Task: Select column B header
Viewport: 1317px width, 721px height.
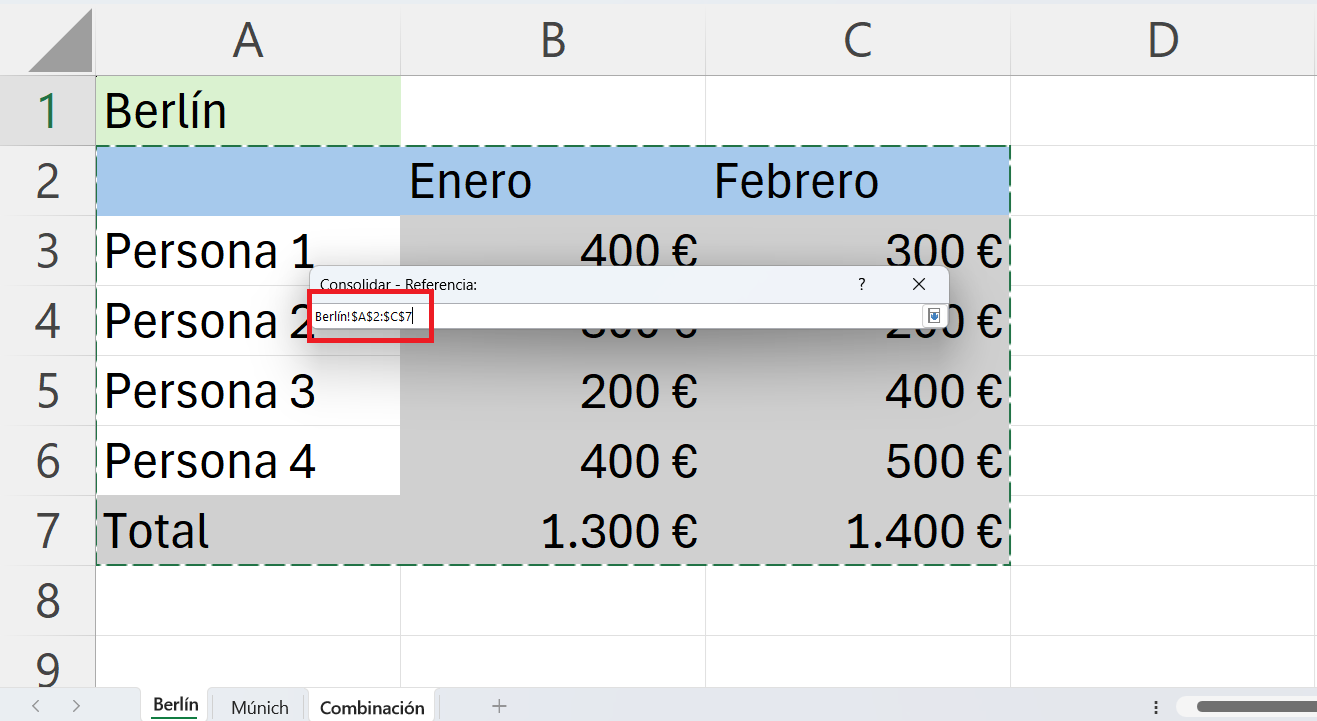Action: 553,41
